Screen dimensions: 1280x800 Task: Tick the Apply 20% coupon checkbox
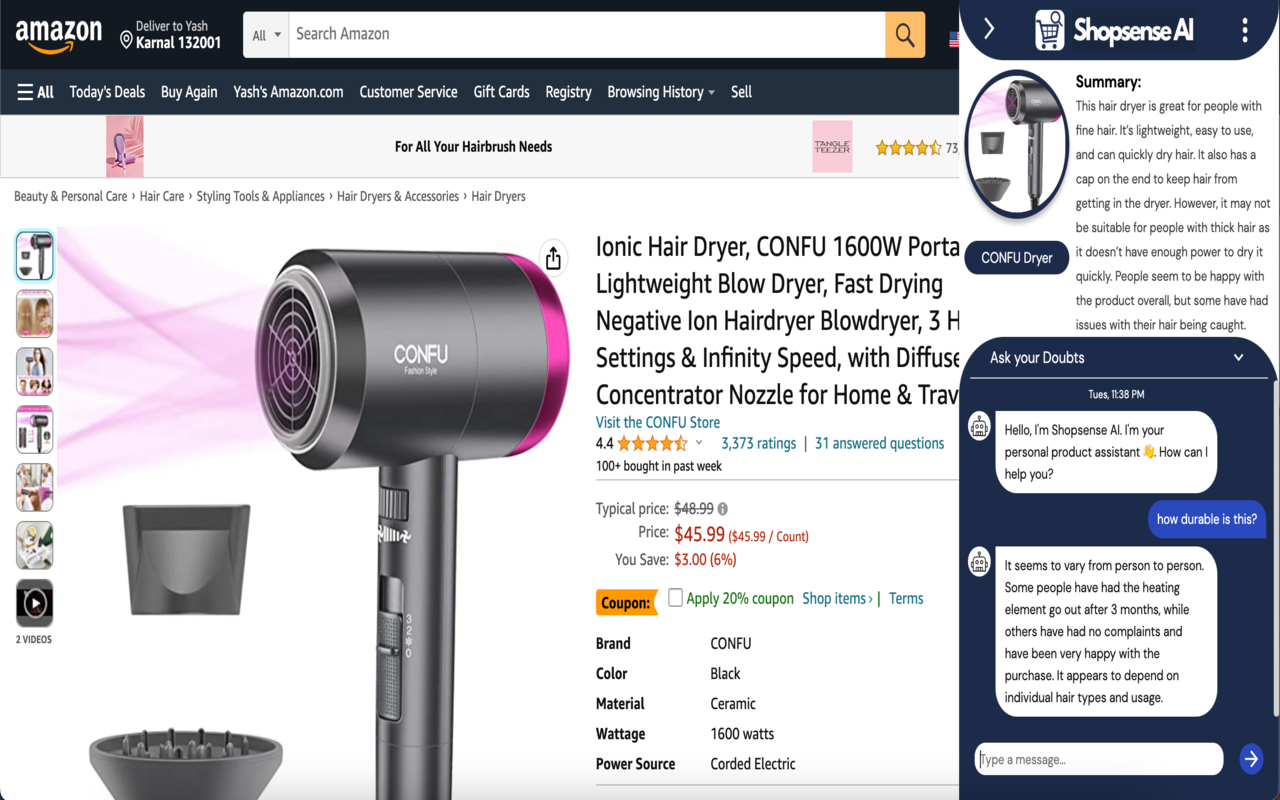click(x=675, y=597)
